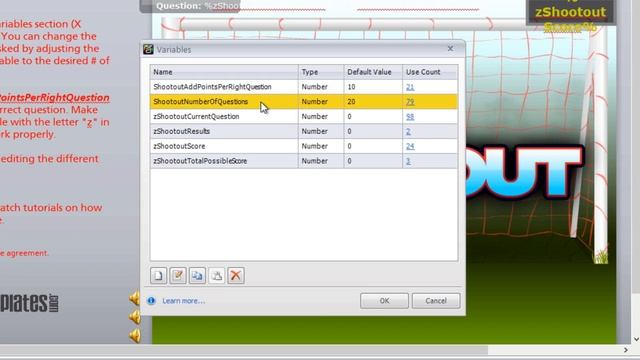Click default value 20 of ShootoutNumberOfQuestions
Screen dimensions: 640x360
pos(351,102)
